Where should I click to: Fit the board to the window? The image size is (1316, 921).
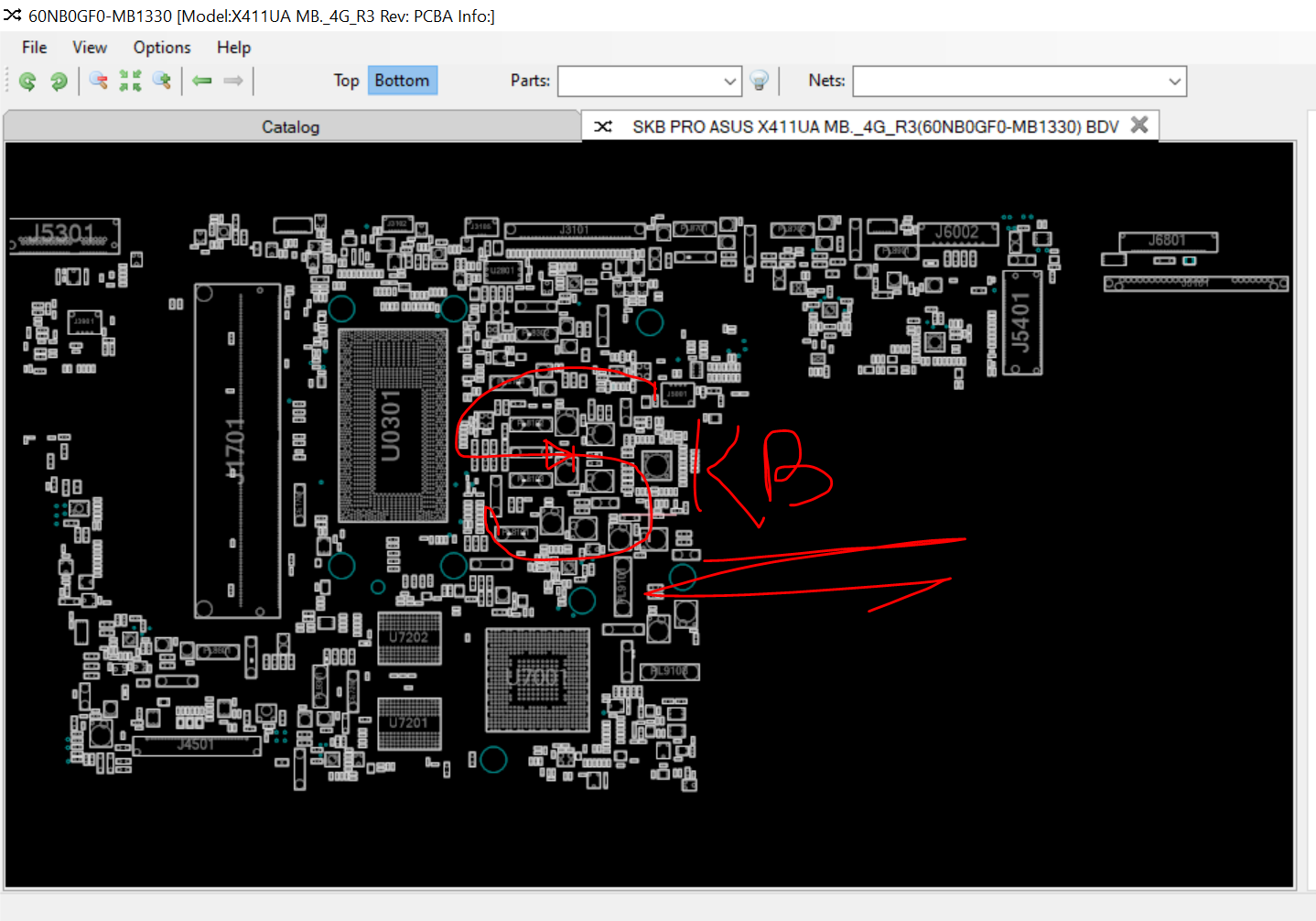[130, 81]
